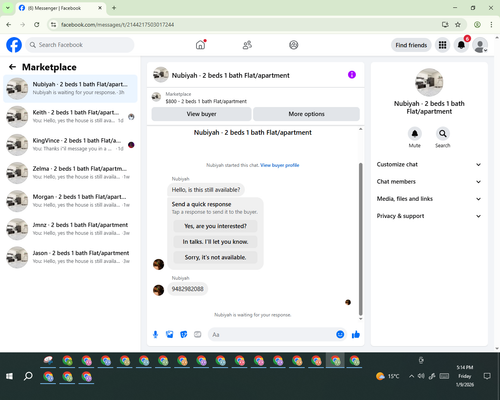Send a thumbs-up like

click(x=356, y=334)
